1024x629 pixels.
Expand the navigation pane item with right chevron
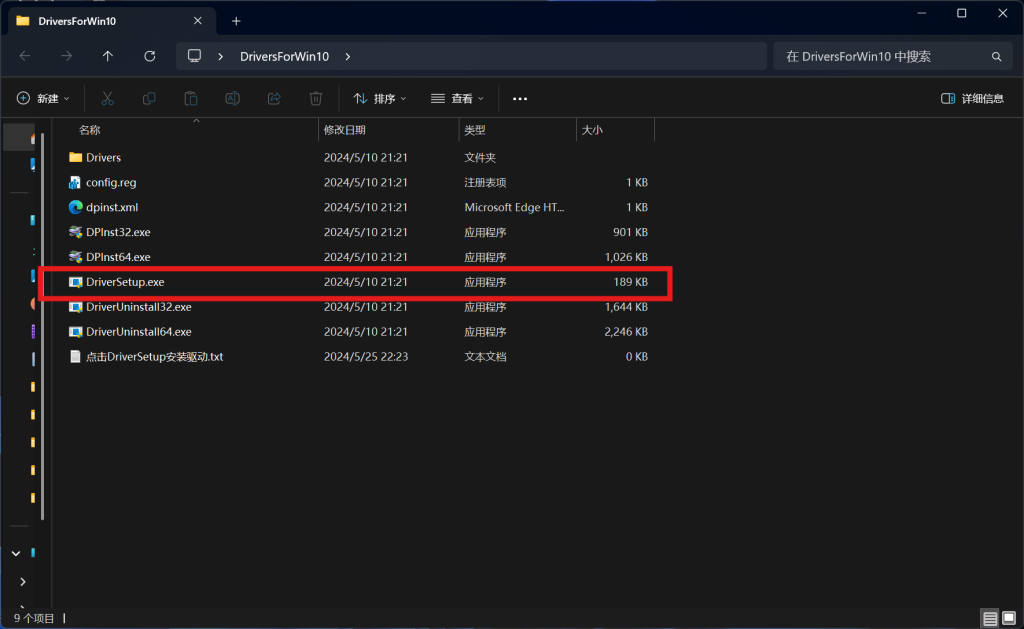click(23, 582)
